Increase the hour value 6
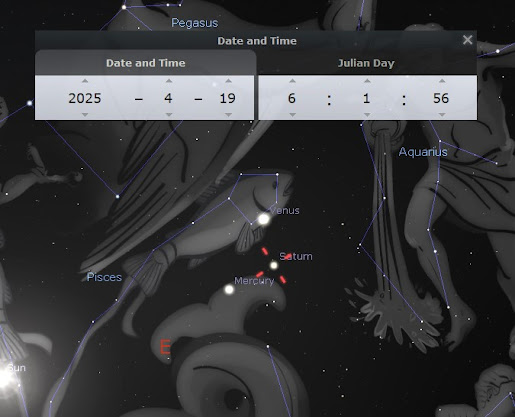Image resolution: width=515 pixels, height=417 pixels. (x=292, y=81)
